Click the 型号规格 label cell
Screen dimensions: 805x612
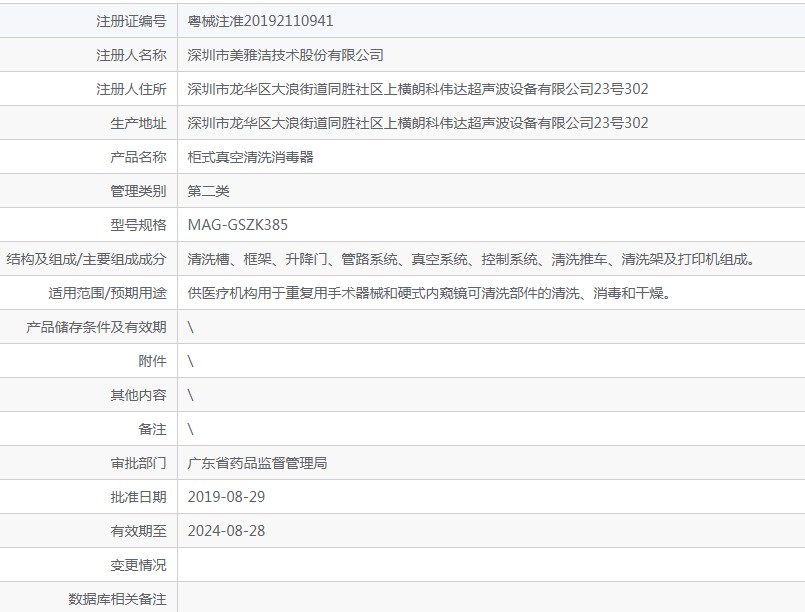click(138, 225)
